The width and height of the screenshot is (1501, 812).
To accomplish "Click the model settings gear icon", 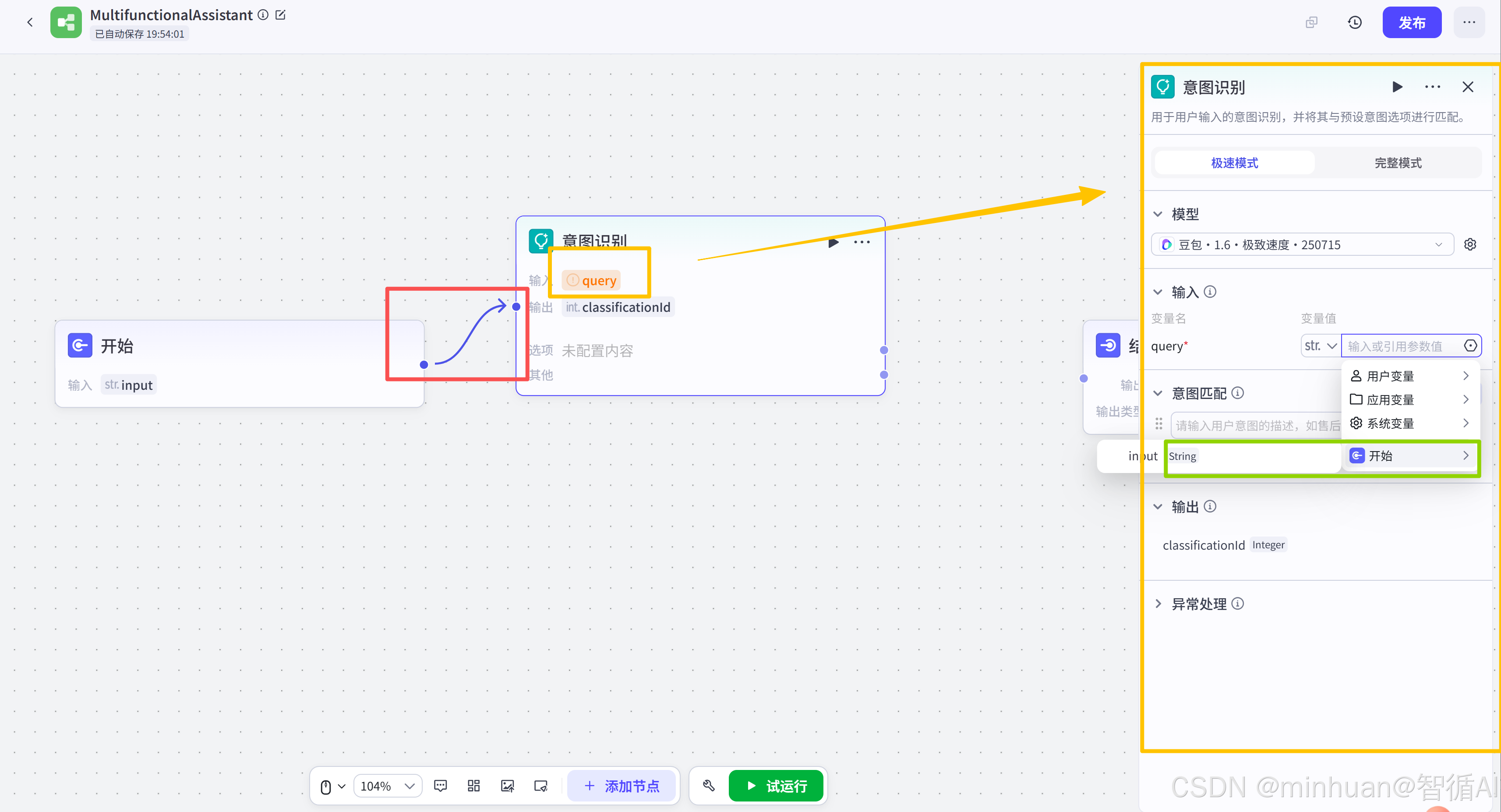I will (1470, 245).
